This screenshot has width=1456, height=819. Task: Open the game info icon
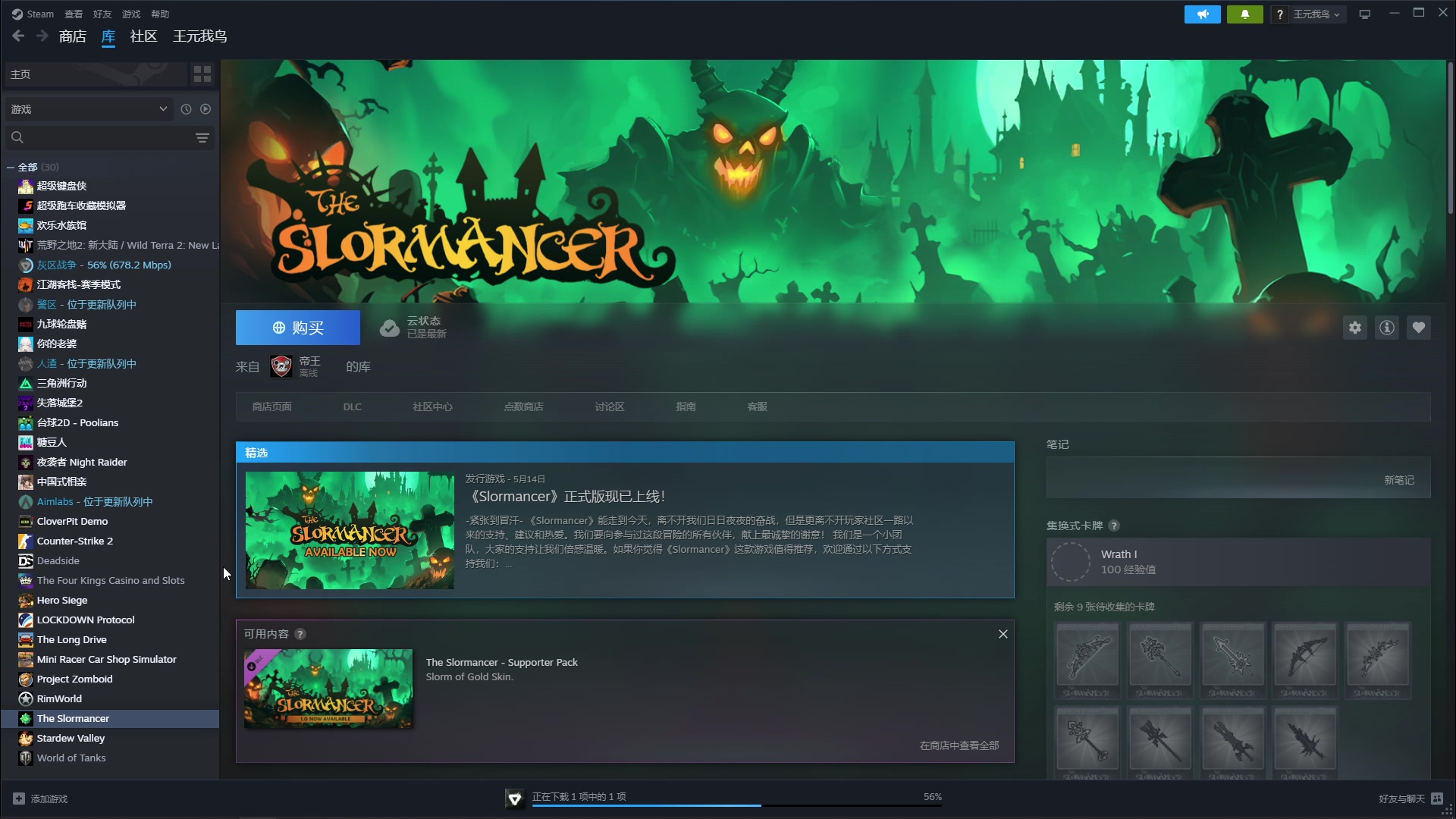coord(1387,328)
